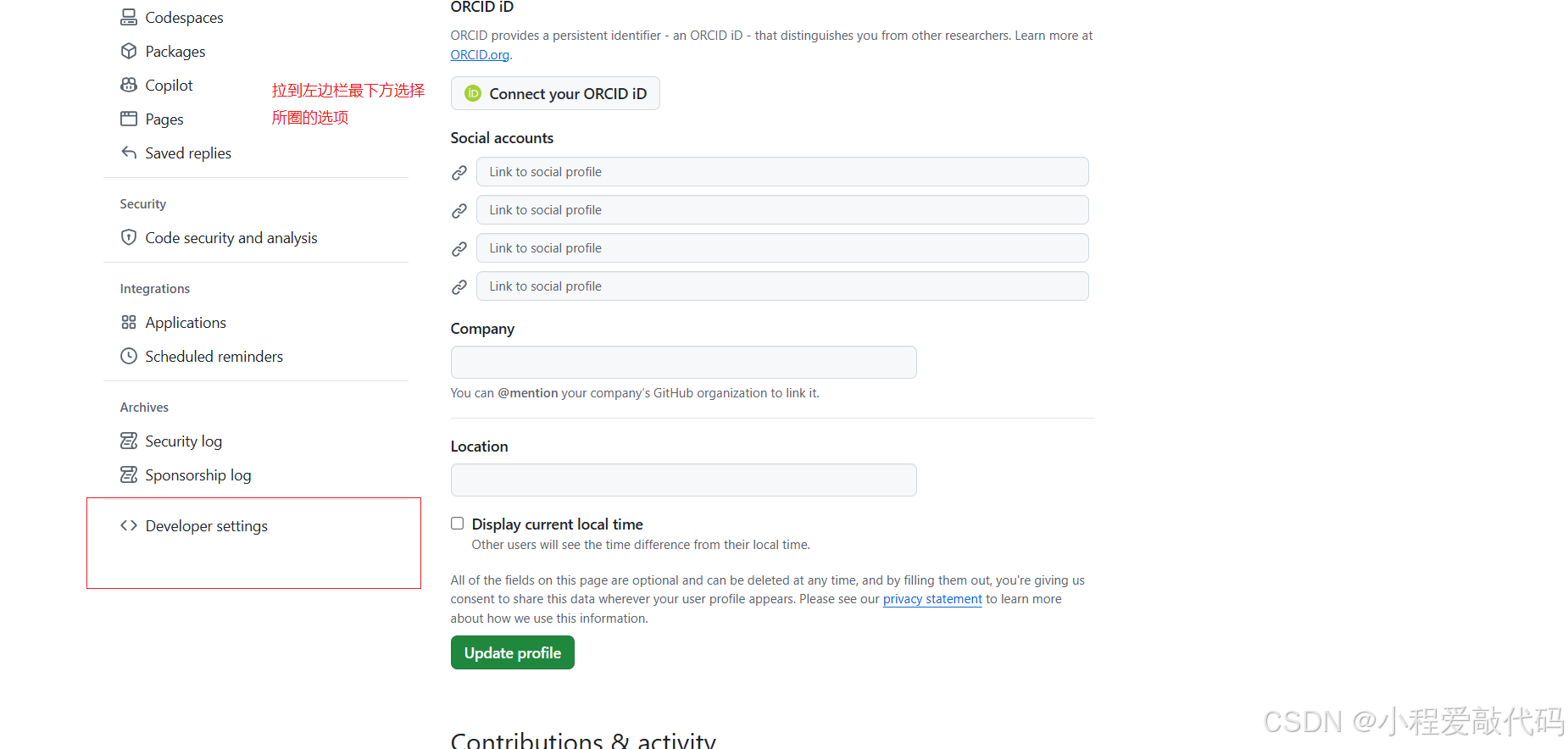Open the ORCID.org link
This screenshot has height=749, width=1568.
(480, 54)
